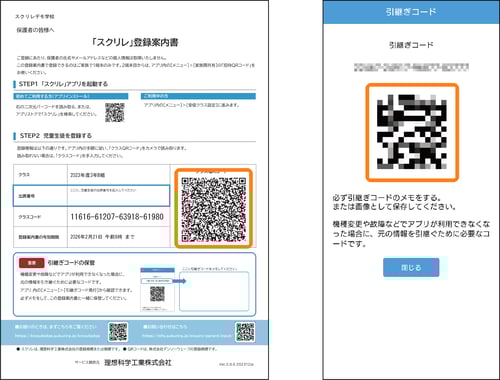Click the 引継ぎコードの保管 heading
This screenshot has height=380, width=500.
pyautogui.click(x=71, y=263)
